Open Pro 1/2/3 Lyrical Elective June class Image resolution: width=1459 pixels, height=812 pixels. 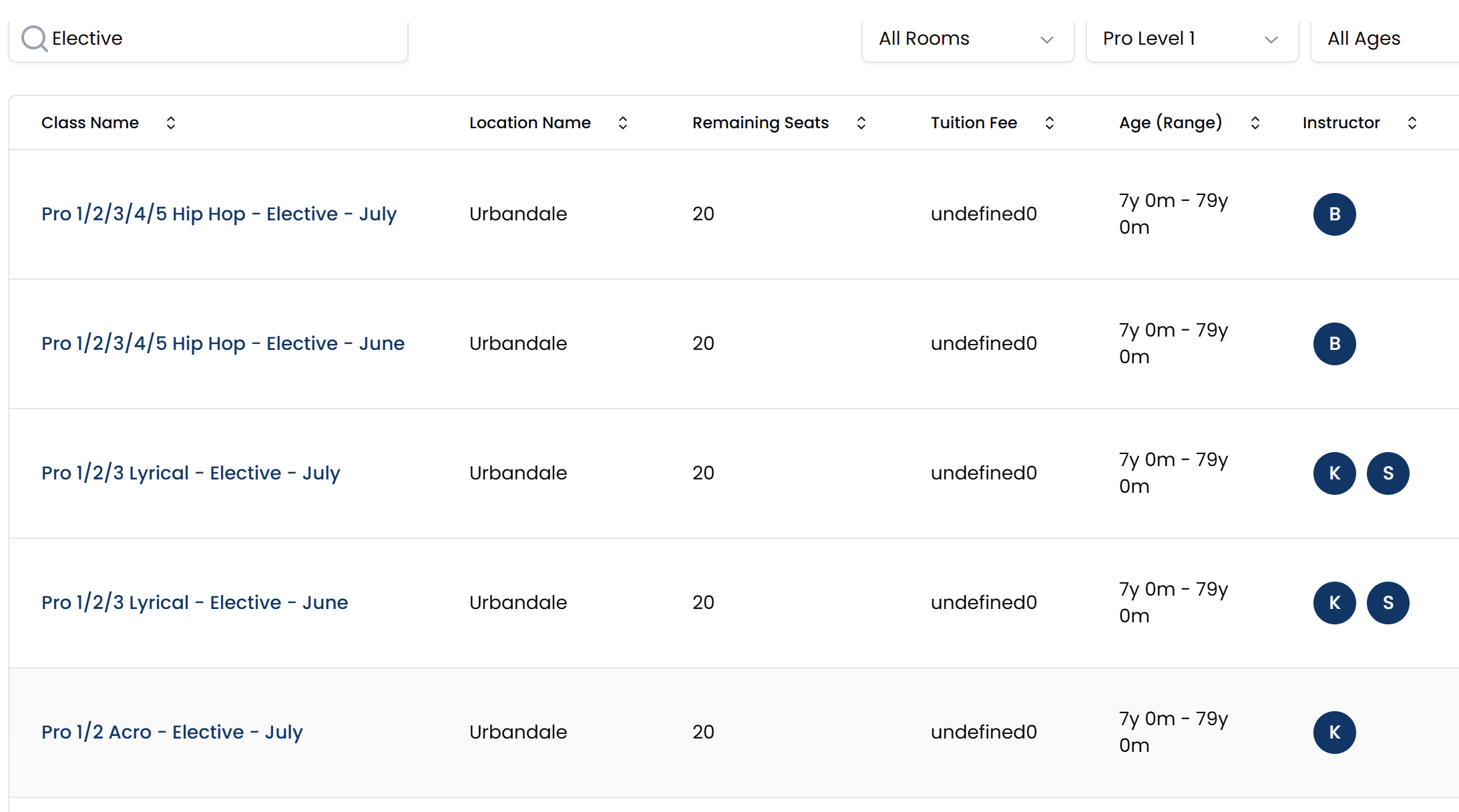pyautogui.click(x=195, y=602)
